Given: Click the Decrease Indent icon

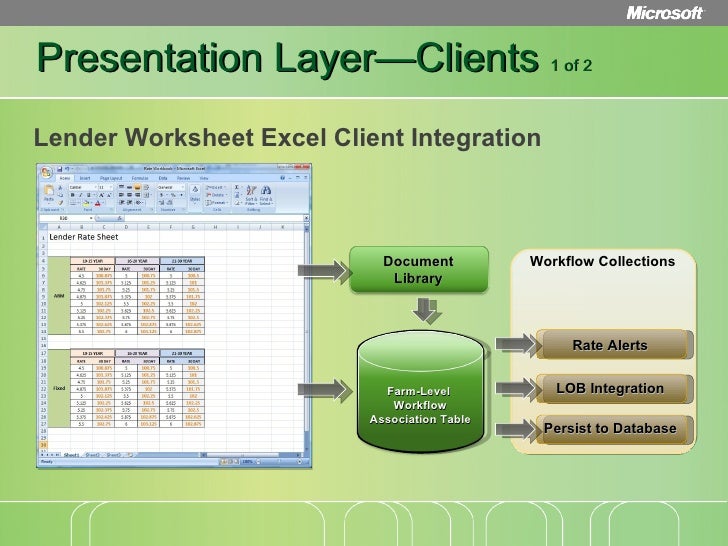Looking at the screenshot, I should click(122, 202).
